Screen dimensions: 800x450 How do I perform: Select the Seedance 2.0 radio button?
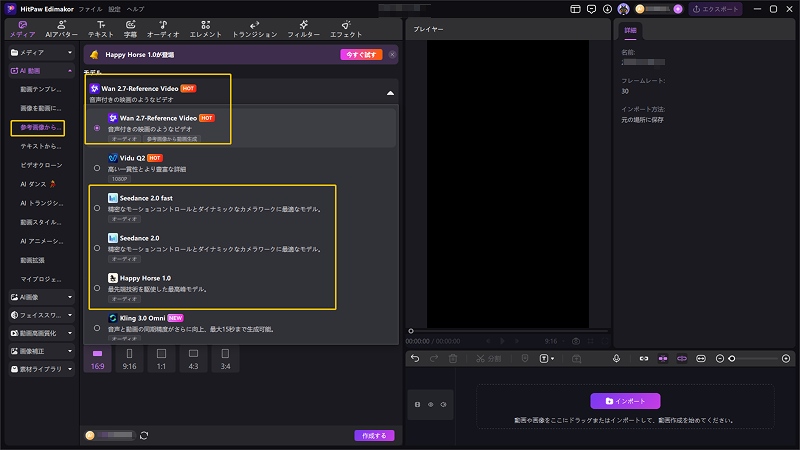97,248
